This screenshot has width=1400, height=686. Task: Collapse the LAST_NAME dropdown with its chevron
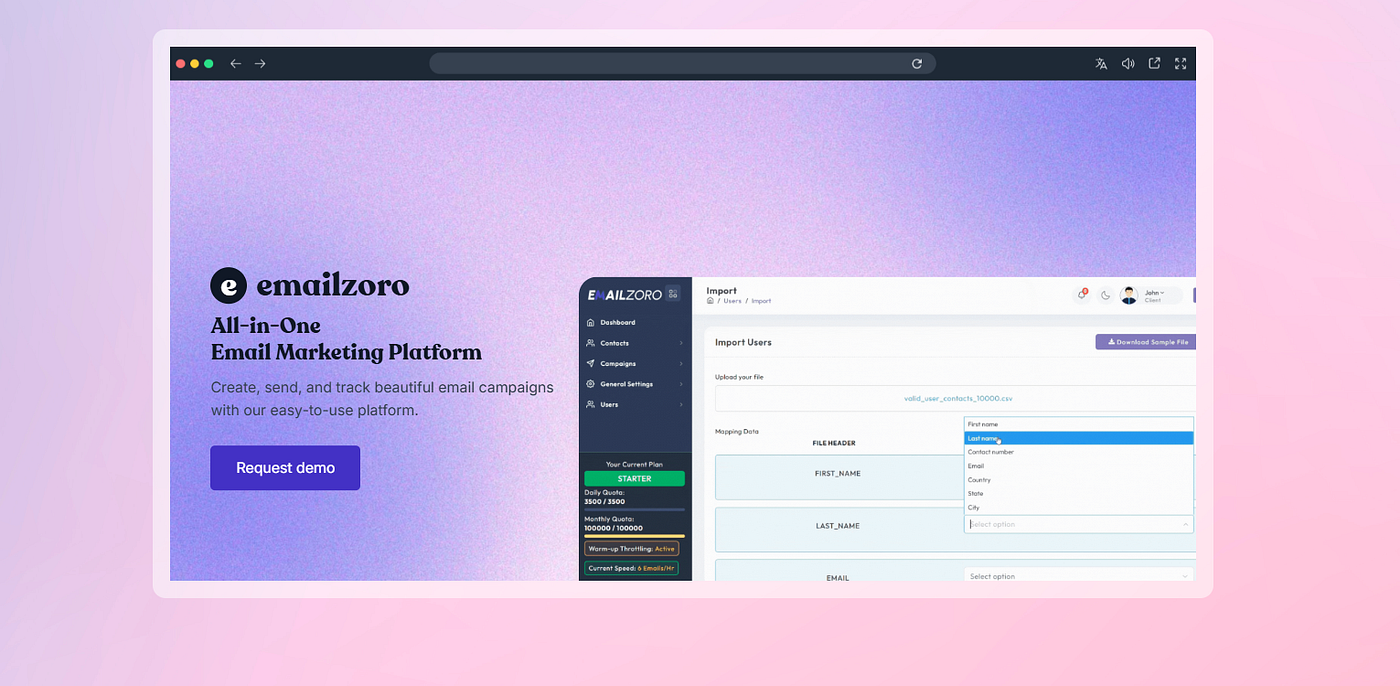pyautogui.click(x=1186, y=524)
